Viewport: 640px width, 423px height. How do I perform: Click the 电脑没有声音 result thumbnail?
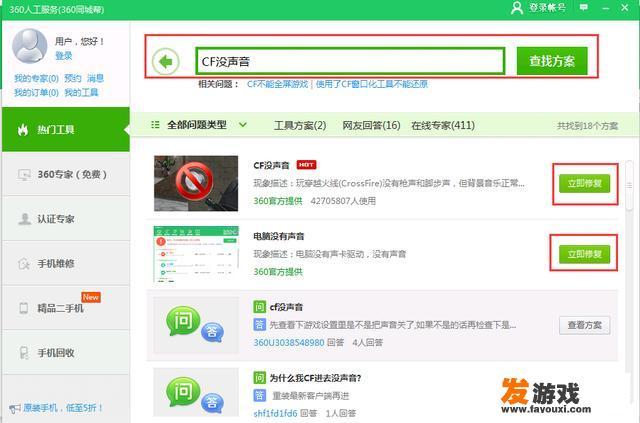click(196, 254)
